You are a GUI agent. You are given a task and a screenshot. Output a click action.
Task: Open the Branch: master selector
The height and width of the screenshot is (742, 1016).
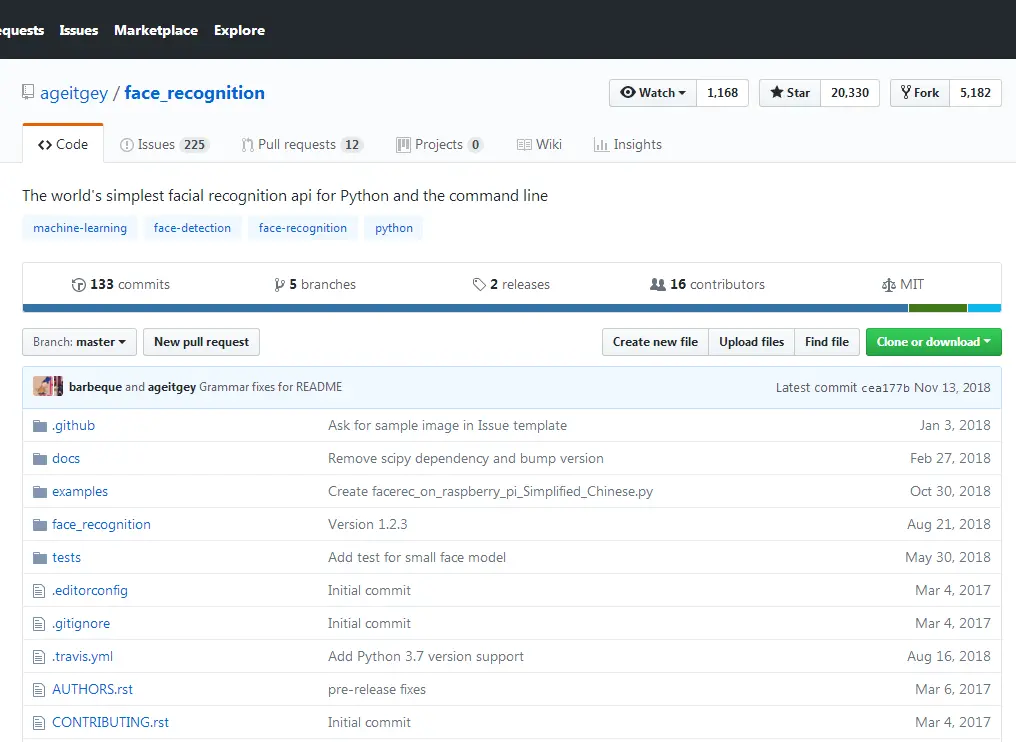(79, 342)
